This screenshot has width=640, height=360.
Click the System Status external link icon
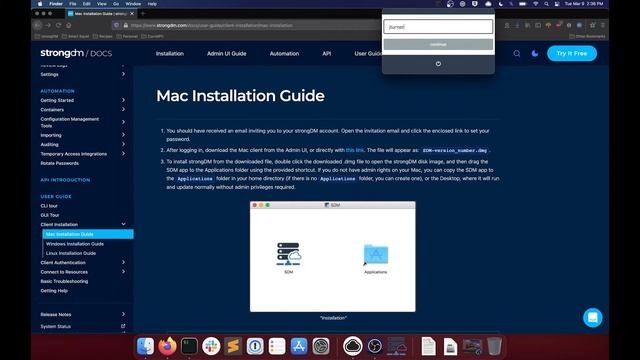point(123,326)
